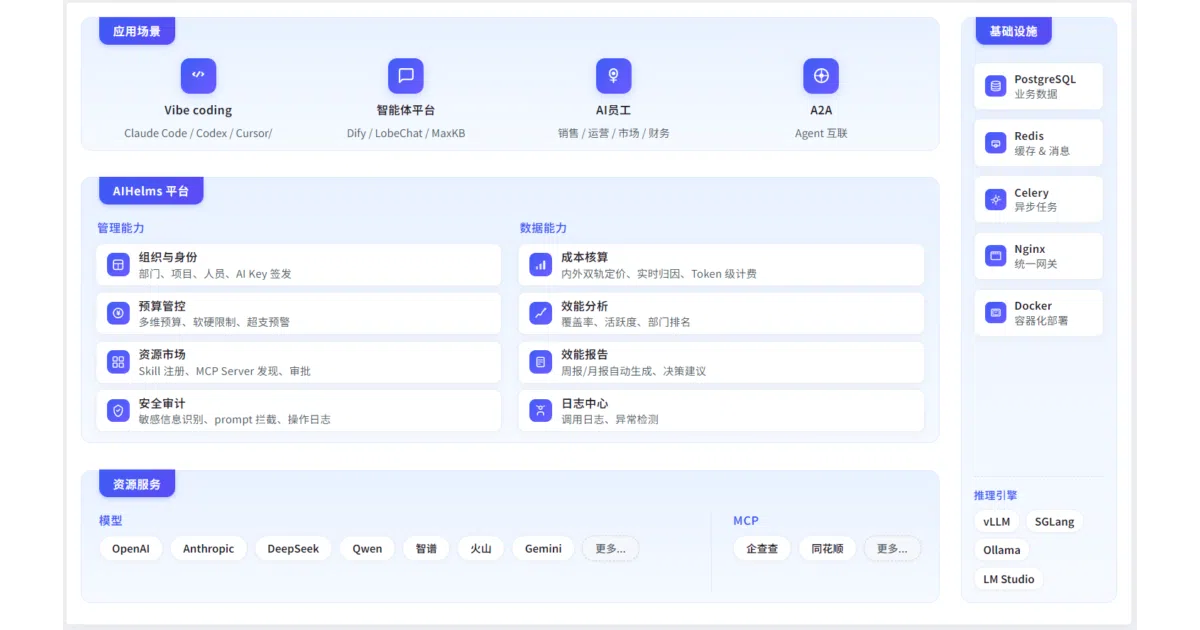
Task: Click the 效能分析 trend line icon
Action: pyautogui.click(x=541, y=313)
